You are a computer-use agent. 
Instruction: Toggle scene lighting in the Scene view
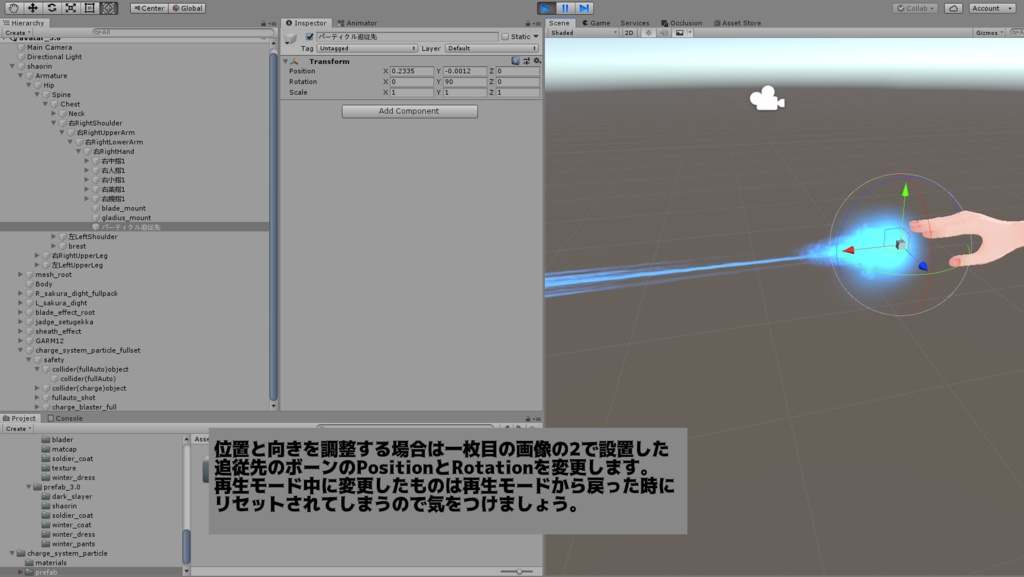click(x=649, y=32)
